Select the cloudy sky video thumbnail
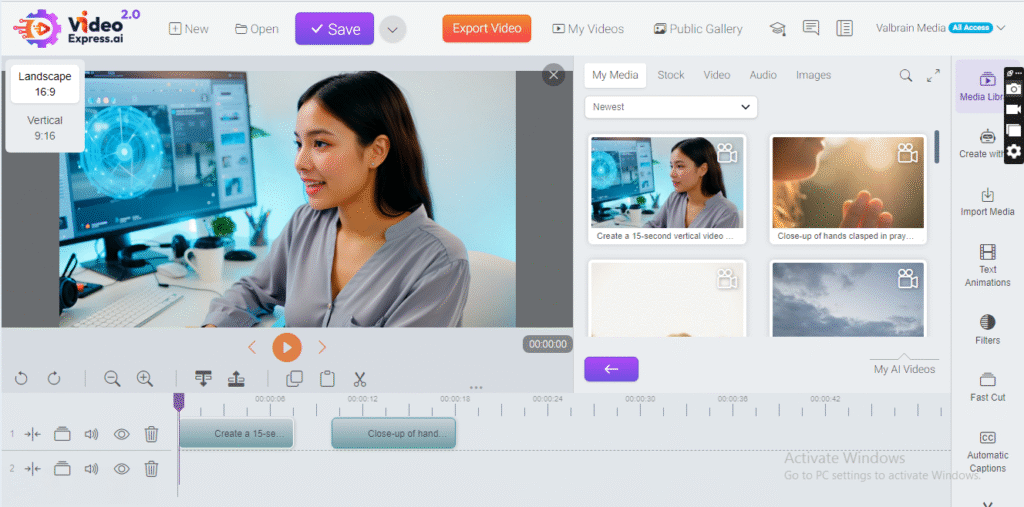The width and height of the screenshot is (1024, 507). (x=848, y=299)
